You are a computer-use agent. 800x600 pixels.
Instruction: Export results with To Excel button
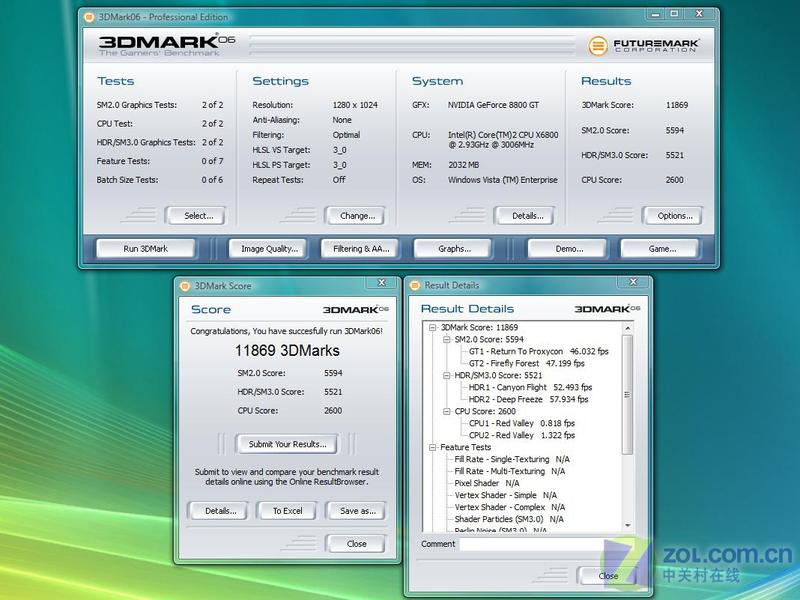coord(287,511)
